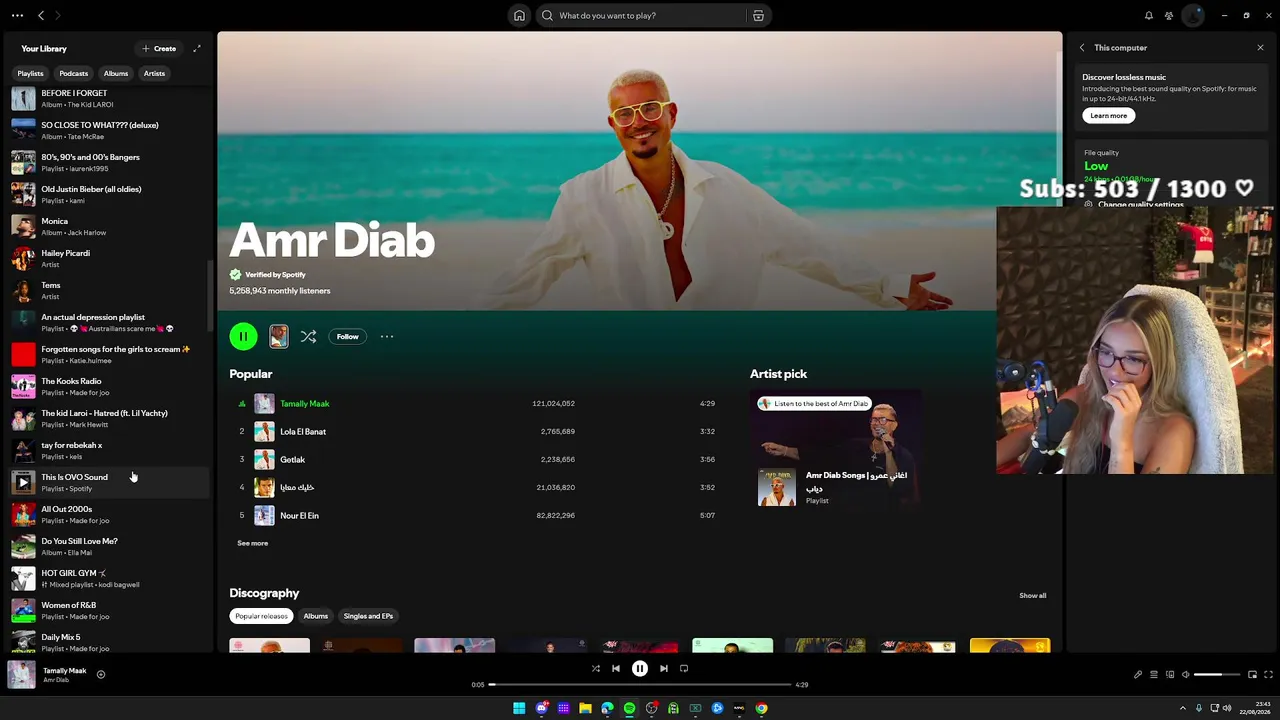Toggle repeat mode
This screenshot has height=720, width=1280.
tap(684, 668)
